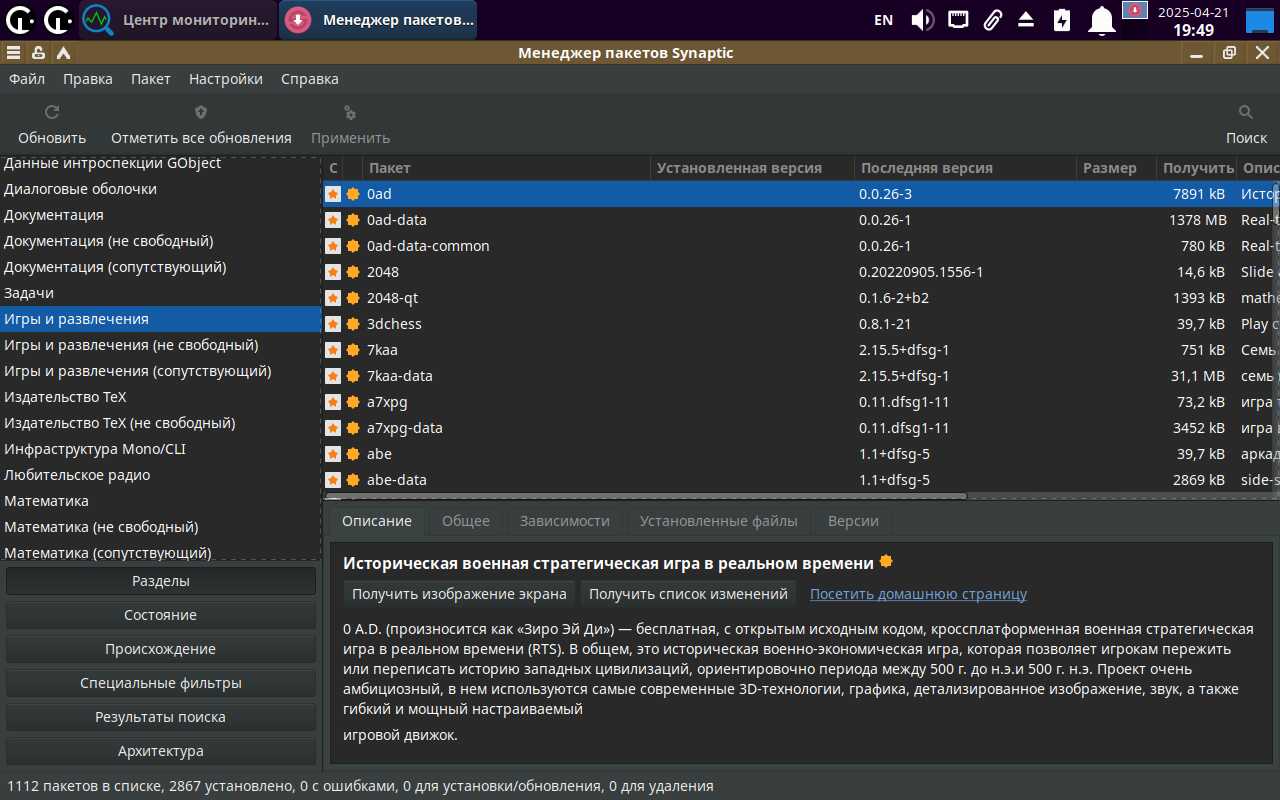The width and height of the screenshot is (1280, 800).
Task: Click the orange support icon for package 2048
Action: (x=353, y=272)
